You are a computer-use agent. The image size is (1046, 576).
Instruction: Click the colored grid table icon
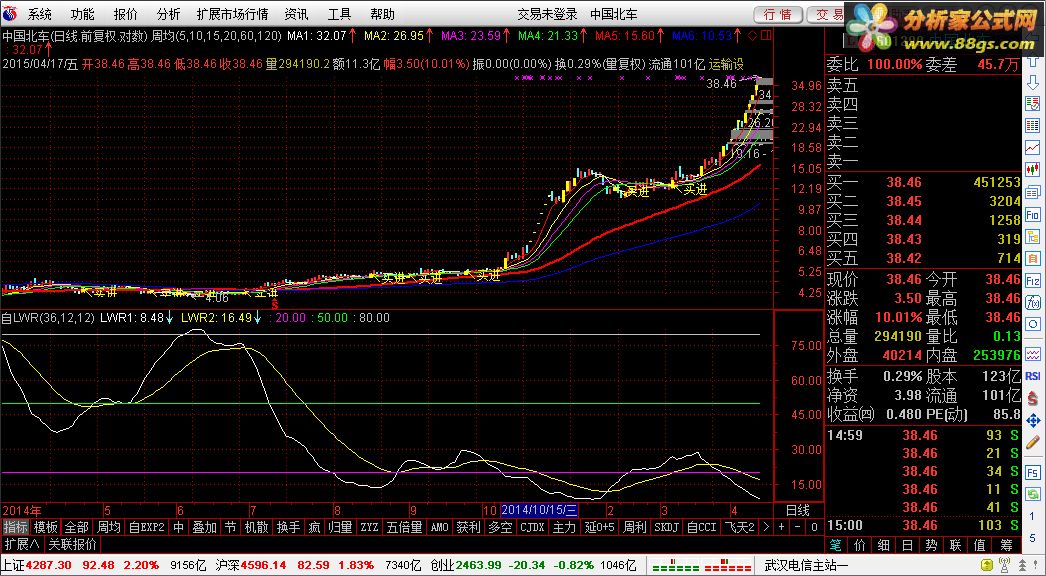[x=1033, y=125]
